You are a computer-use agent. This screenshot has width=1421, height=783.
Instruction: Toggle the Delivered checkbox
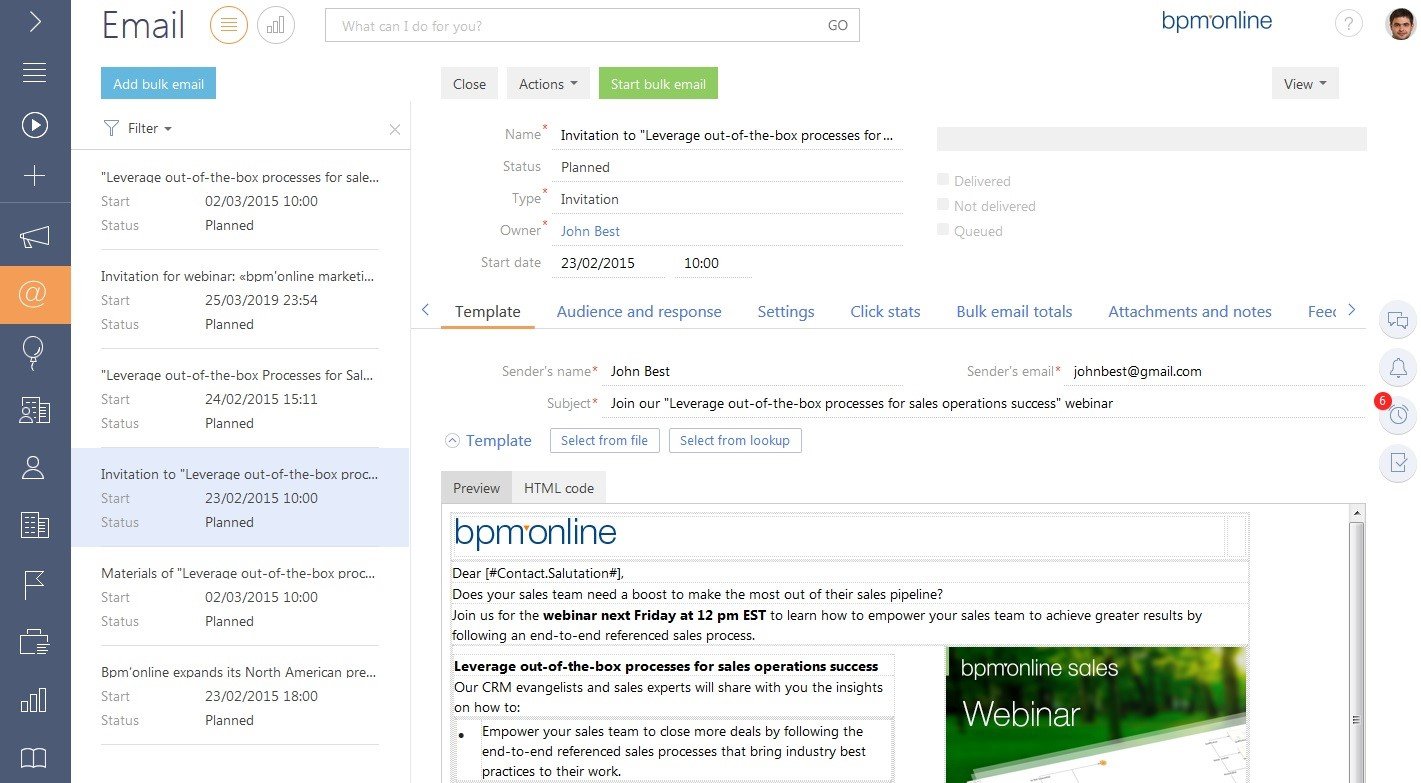point(943,180)
